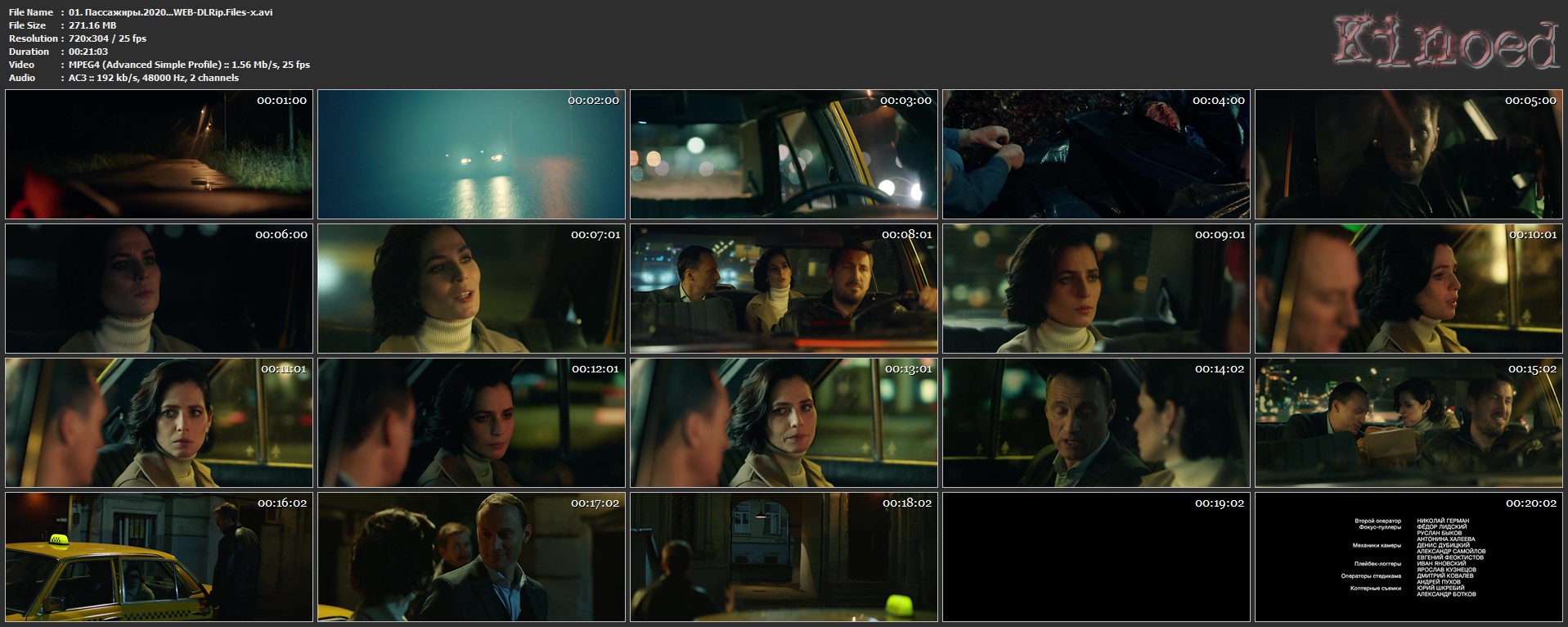Click the duration value 00:21:03

click(x=88, y=52)
